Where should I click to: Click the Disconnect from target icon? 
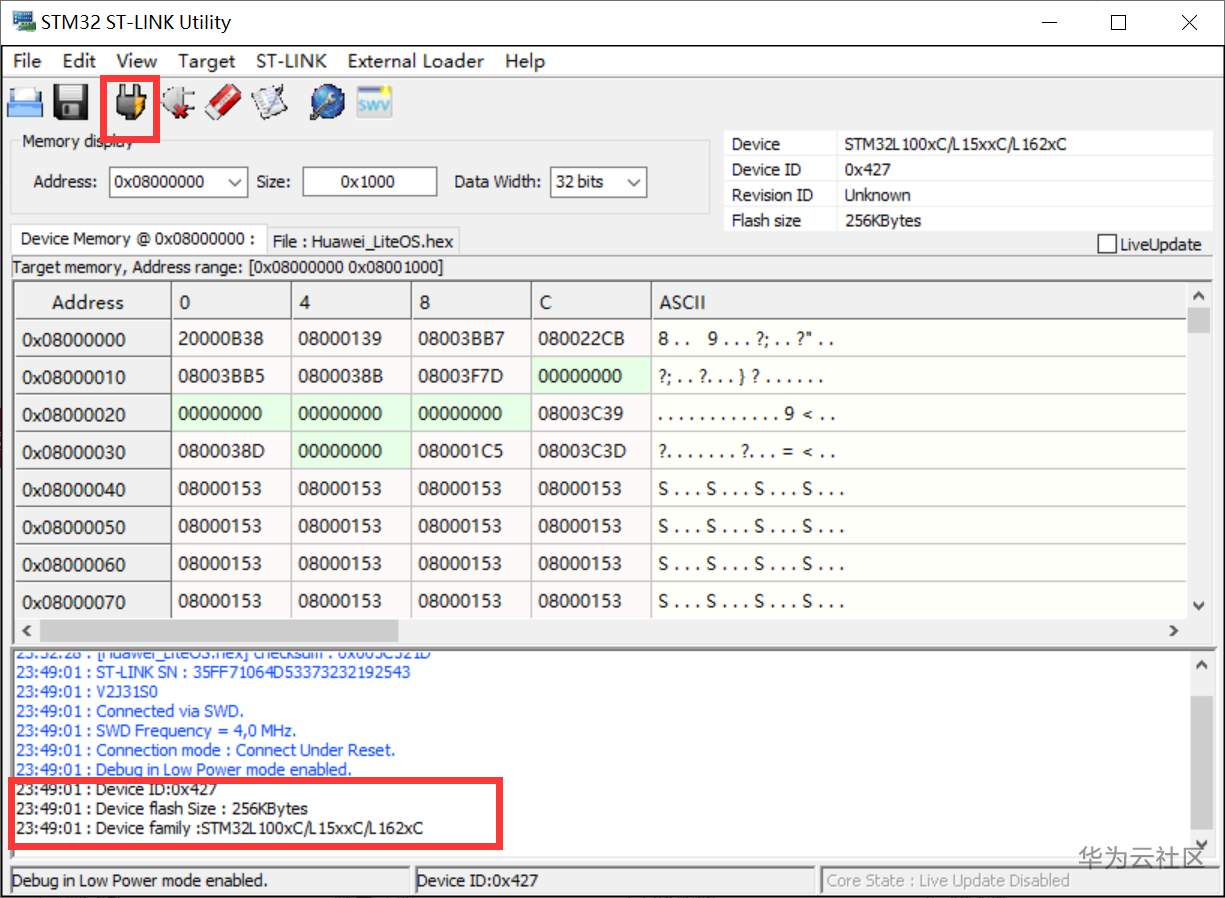(177, 102)
